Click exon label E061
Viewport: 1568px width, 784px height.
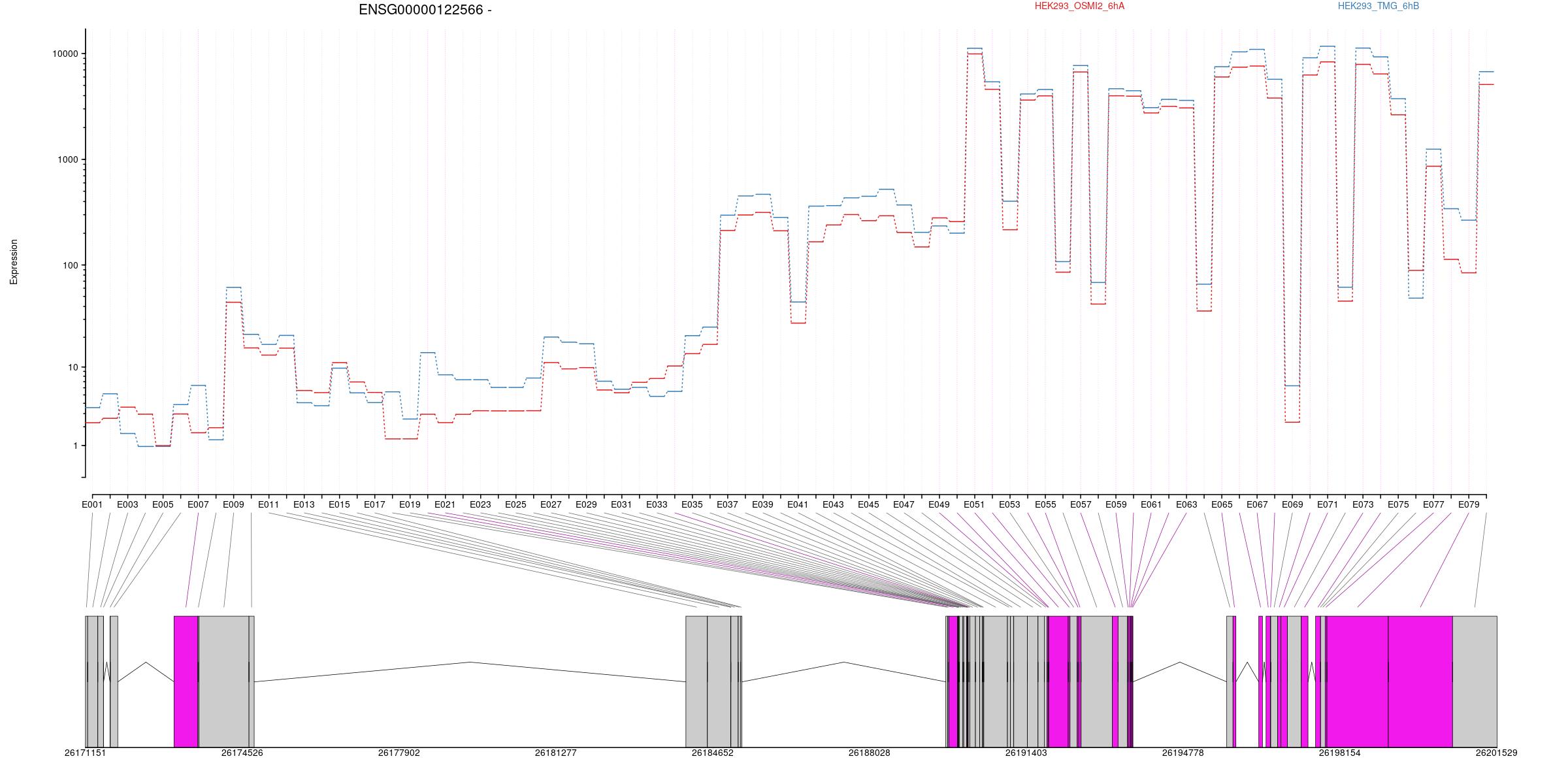tap(1151, 504)
